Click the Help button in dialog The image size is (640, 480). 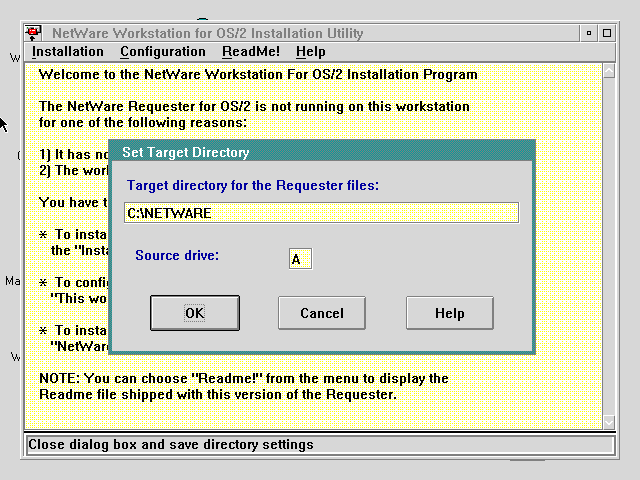(449, 313)
